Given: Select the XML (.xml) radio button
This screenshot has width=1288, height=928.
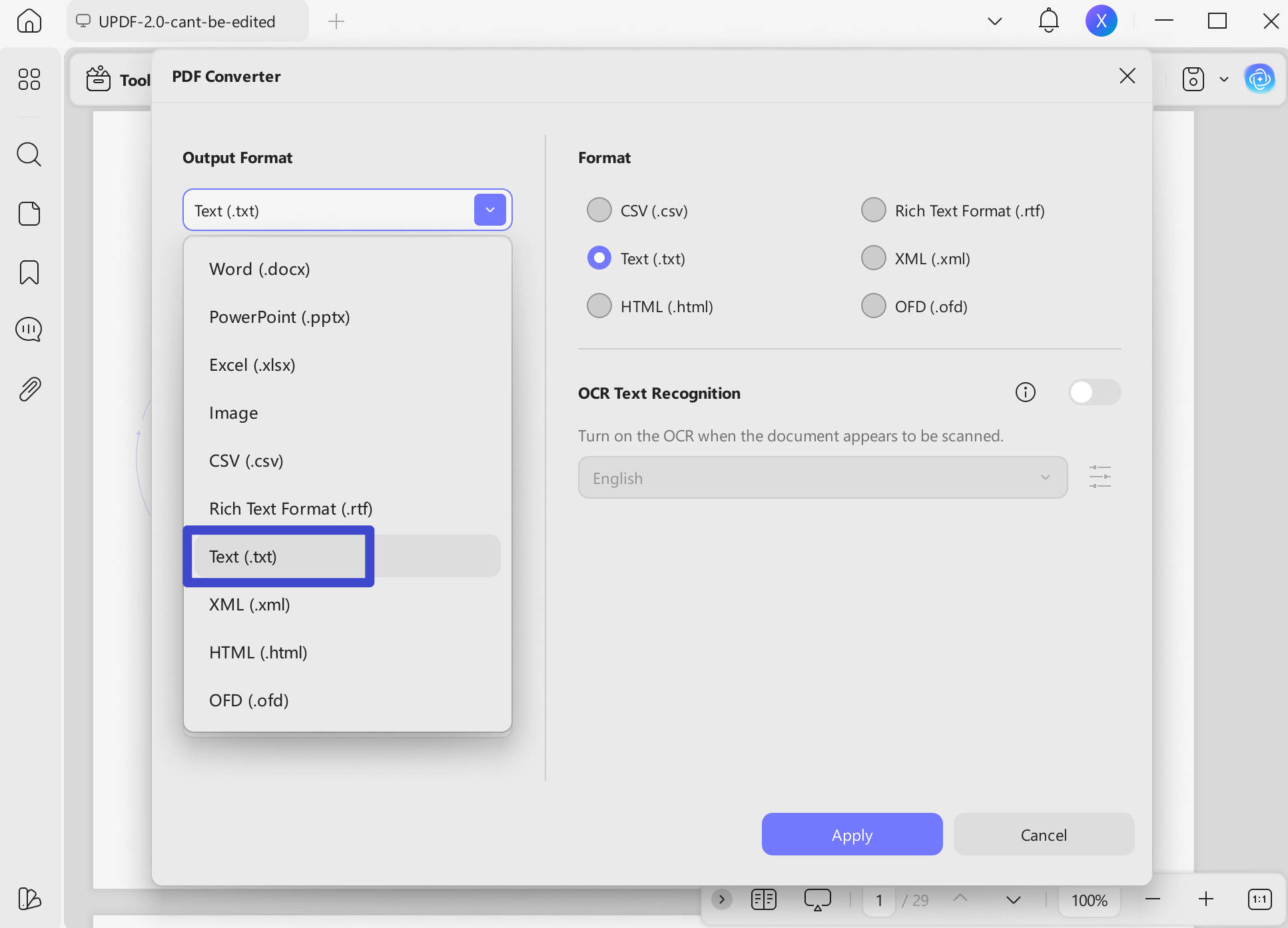Looking at the screenshot, I should pos(874,258).
